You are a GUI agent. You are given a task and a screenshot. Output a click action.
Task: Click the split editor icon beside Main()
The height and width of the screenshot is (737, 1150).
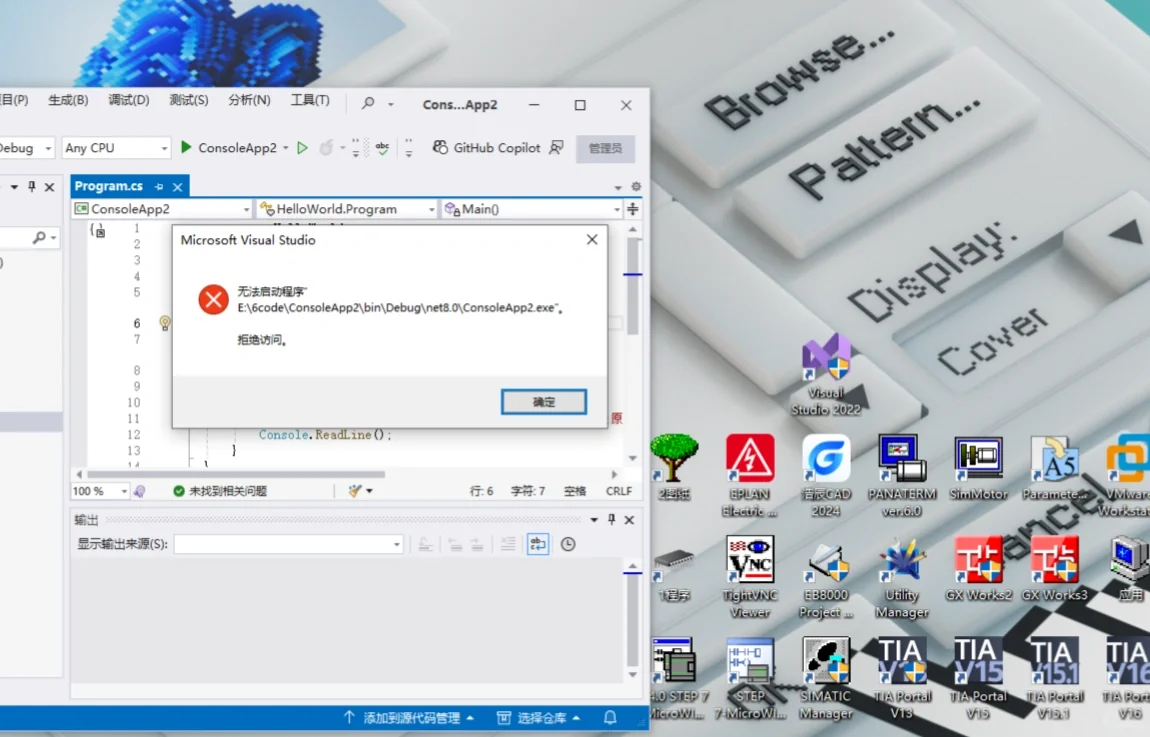click(632, 209)
